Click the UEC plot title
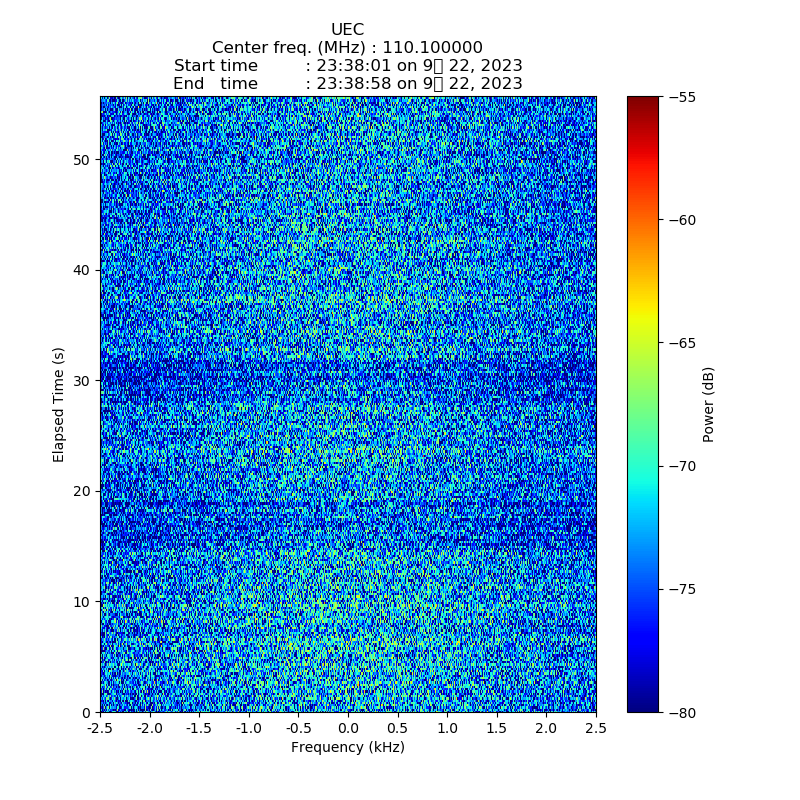 coord(347,30)
